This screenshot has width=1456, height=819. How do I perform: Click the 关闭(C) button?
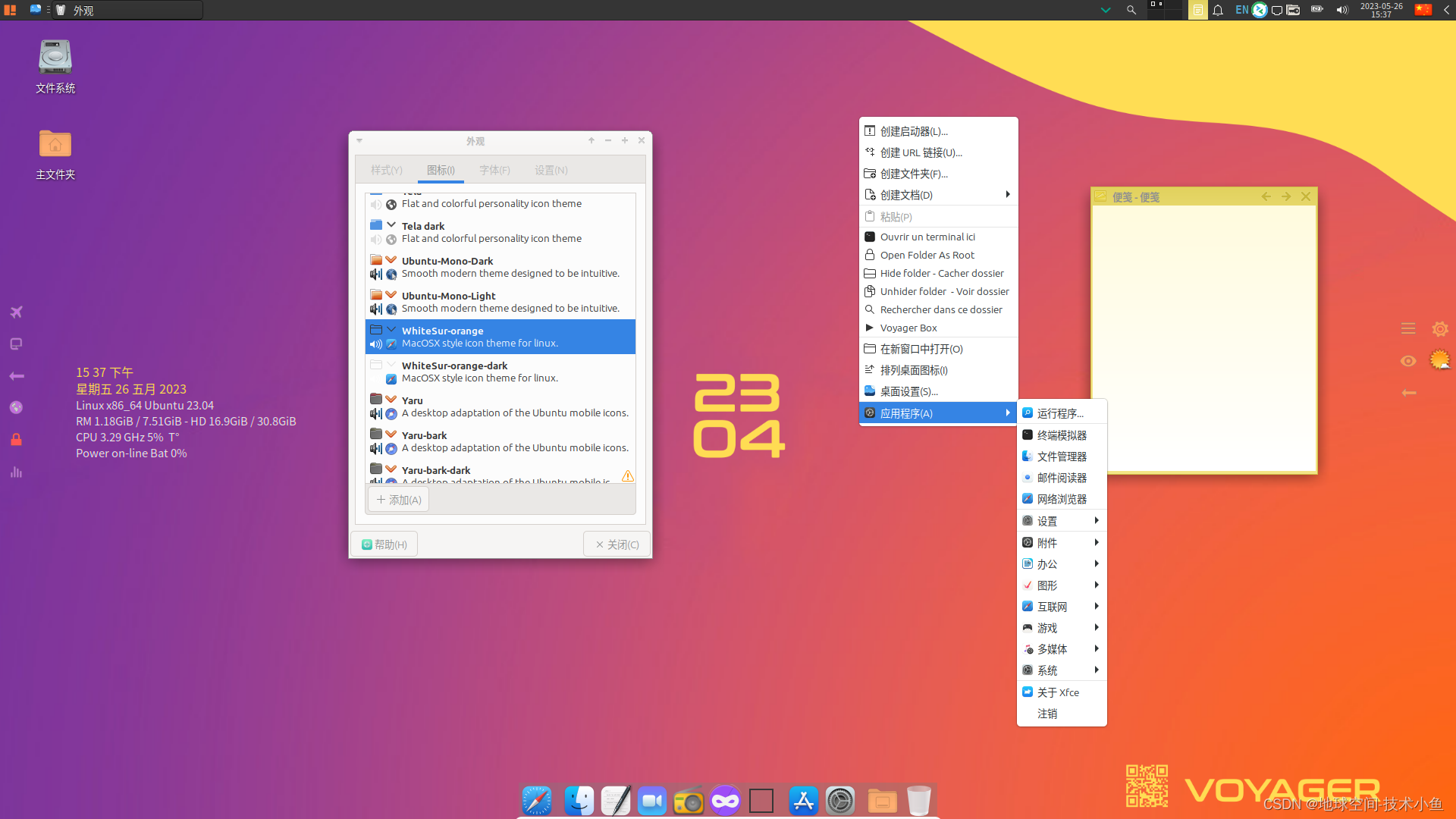617,544
